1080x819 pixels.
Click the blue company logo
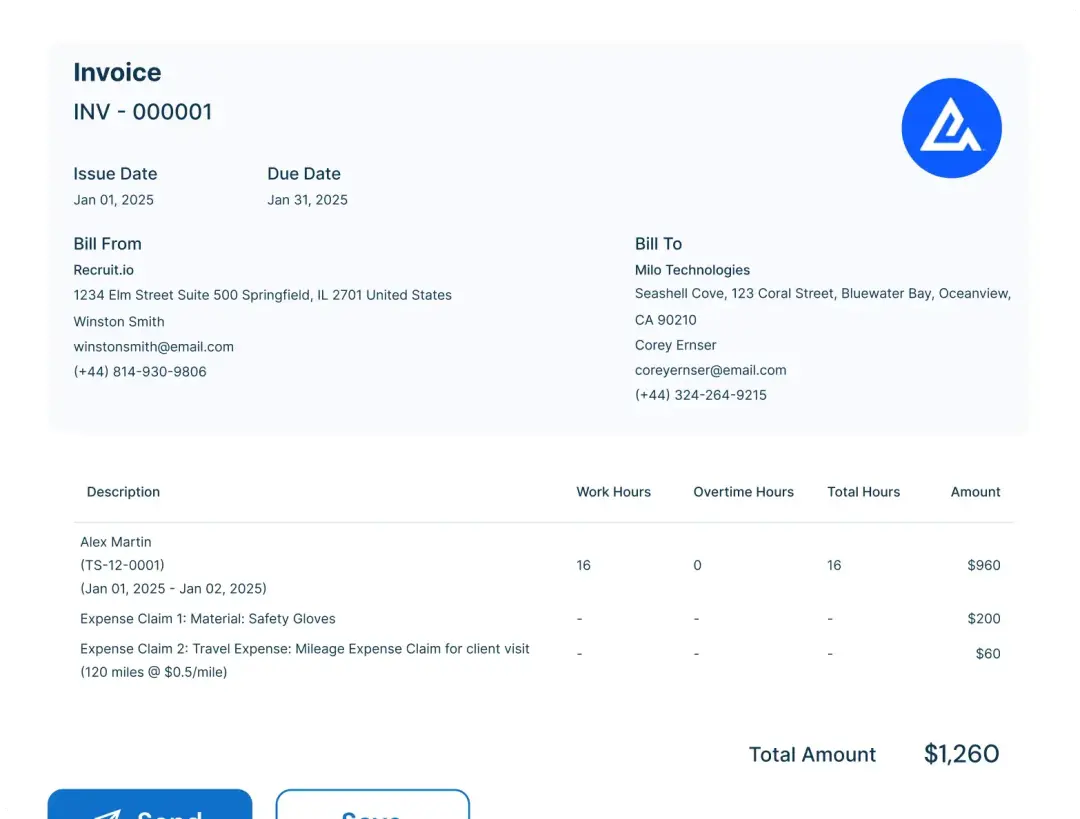(951, 128)
